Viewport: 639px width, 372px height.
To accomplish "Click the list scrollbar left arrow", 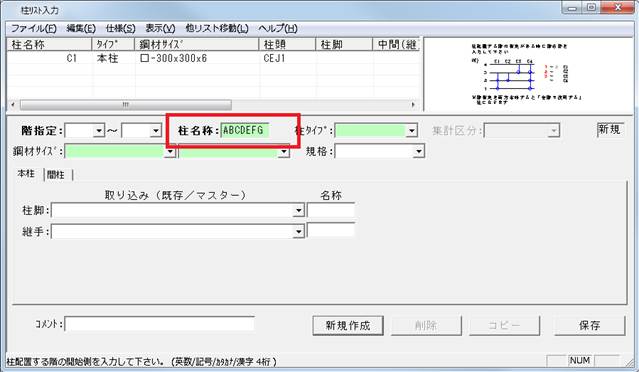I will point(13,105).
